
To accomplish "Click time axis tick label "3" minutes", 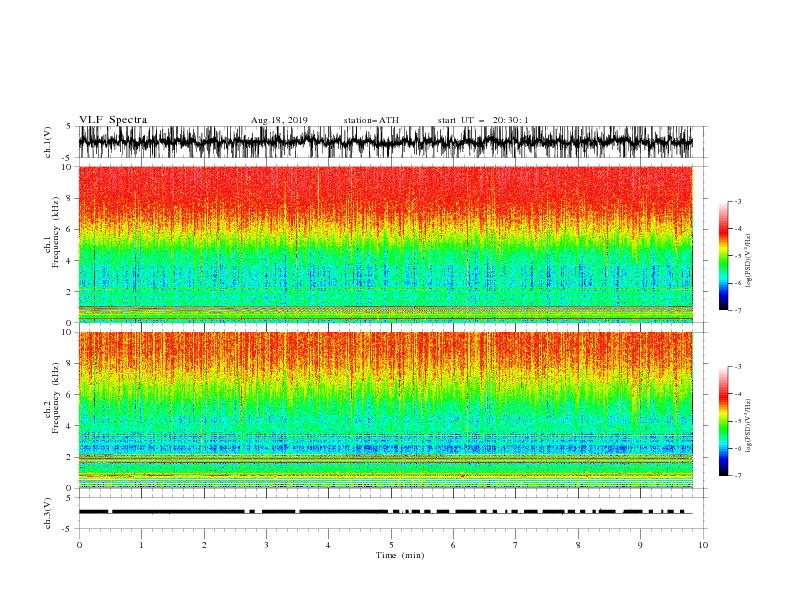I will tap(266, 545).
